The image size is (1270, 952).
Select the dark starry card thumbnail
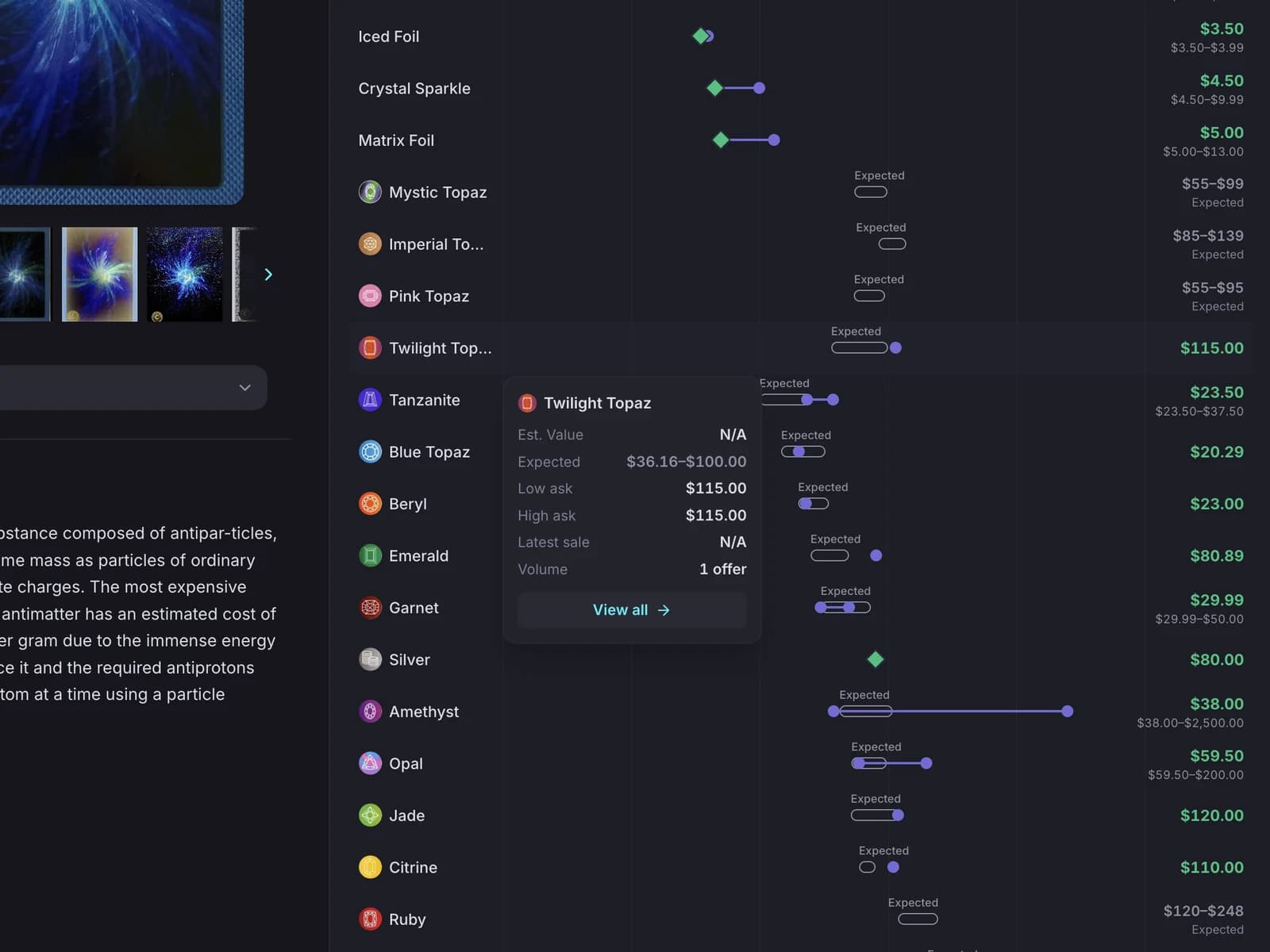click(x=184, y=274)
